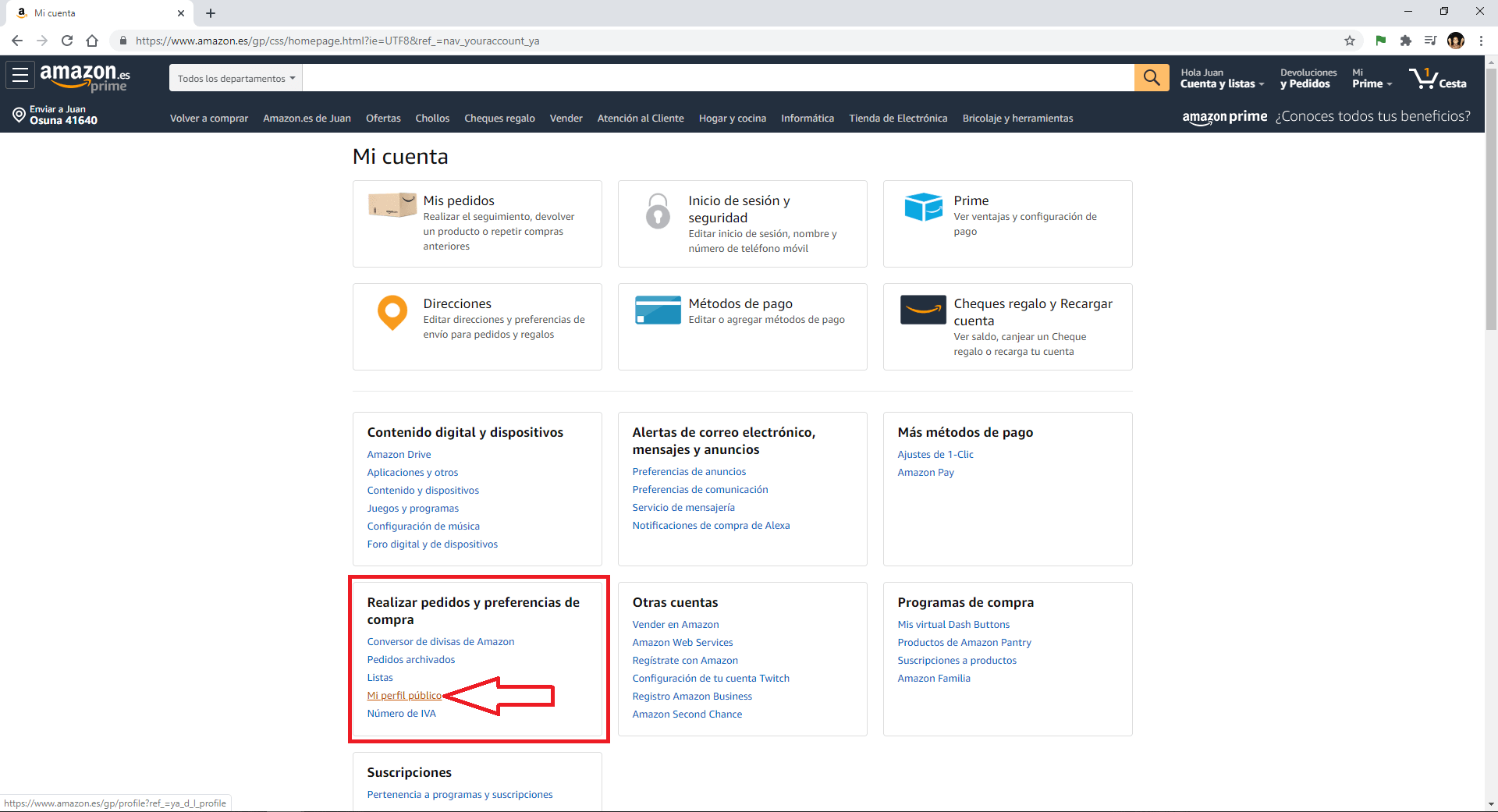Reload the page with the refresh icon
Image resolution: width=1498 pixels, height=812 pixels.
coord(67,41)
